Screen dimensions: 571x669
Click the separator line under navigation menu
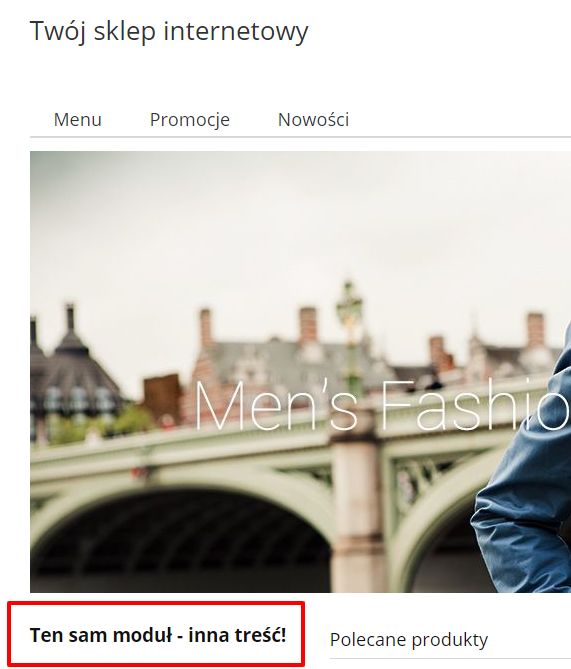pyautogui.click(x=300, y=137)
